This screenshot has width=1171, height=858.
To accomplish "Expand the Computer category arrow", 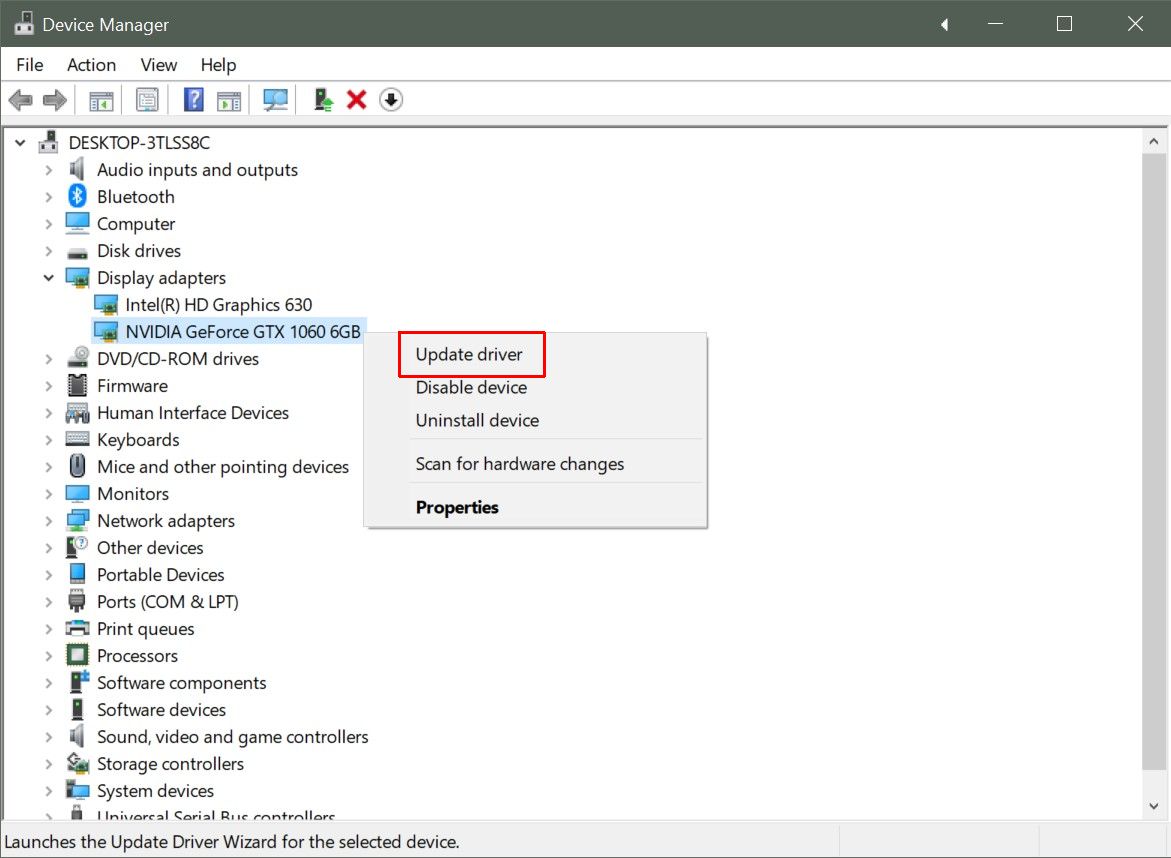I will pyautogui.click(x=49, y=224).
